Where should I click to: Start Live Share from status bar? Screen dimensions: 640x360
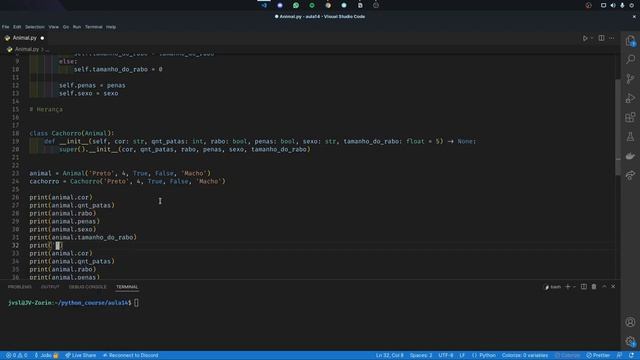point(81,356)
